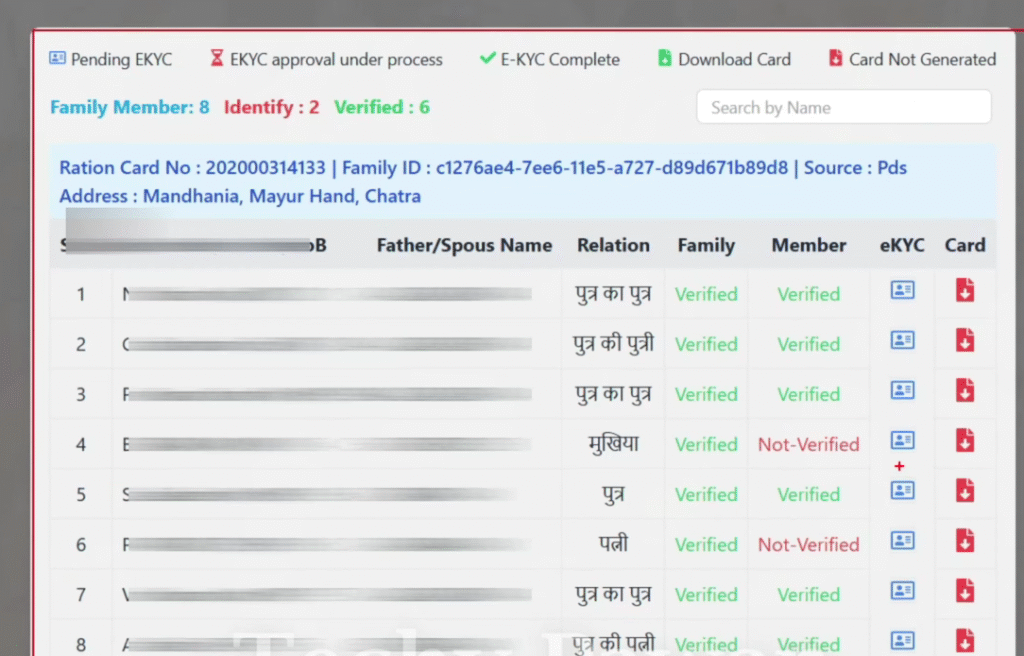Click the Family Verified status in row 1

[706, 295]
